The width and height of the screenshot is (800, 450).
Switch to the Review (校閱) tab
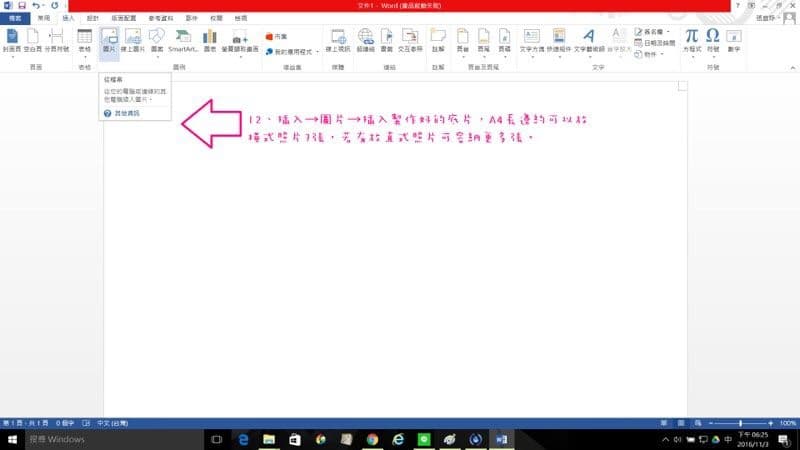coord(216,18)
